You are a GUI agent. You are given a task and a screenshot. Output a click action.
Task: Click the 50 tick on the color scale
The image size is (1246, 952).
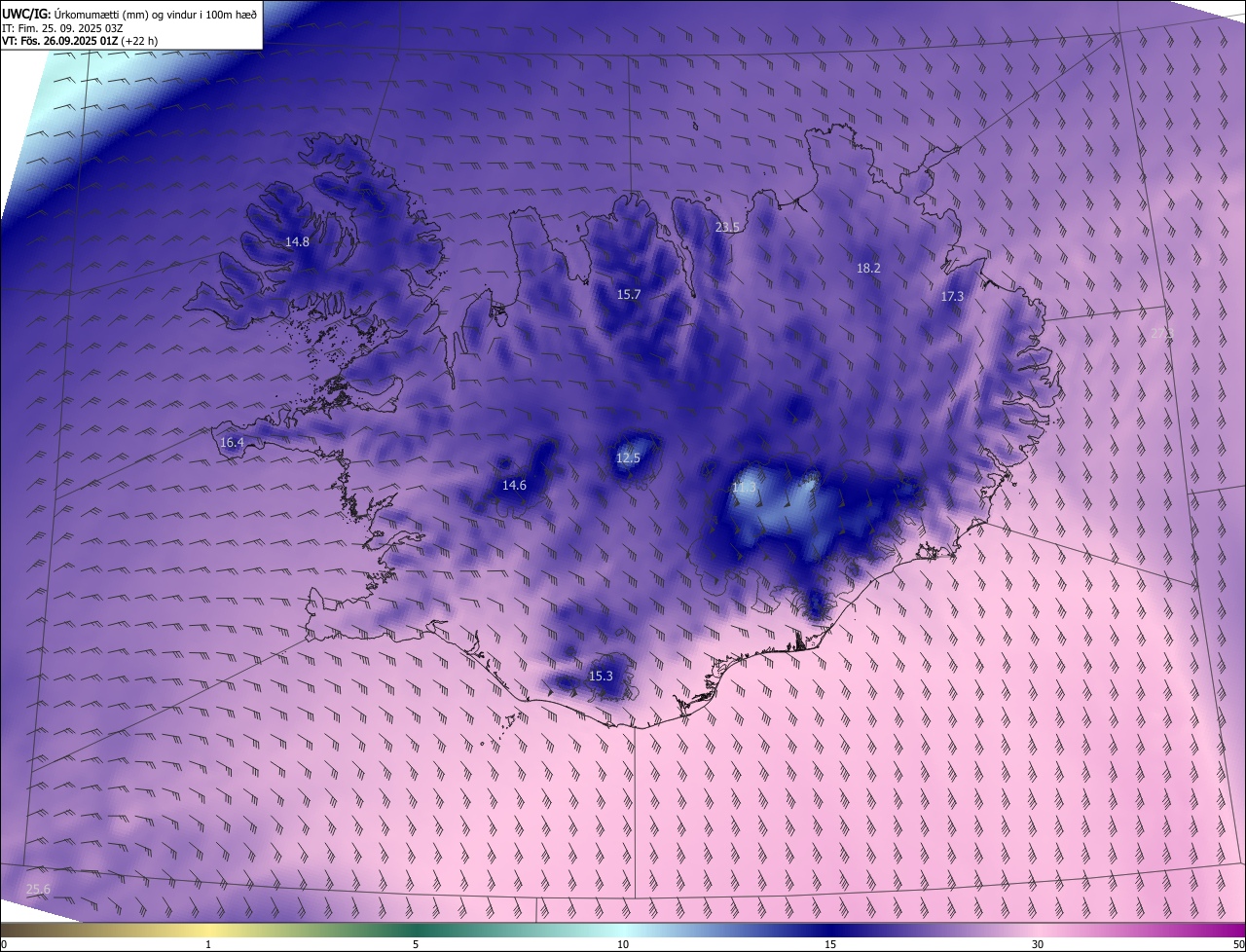point(1238,944)
